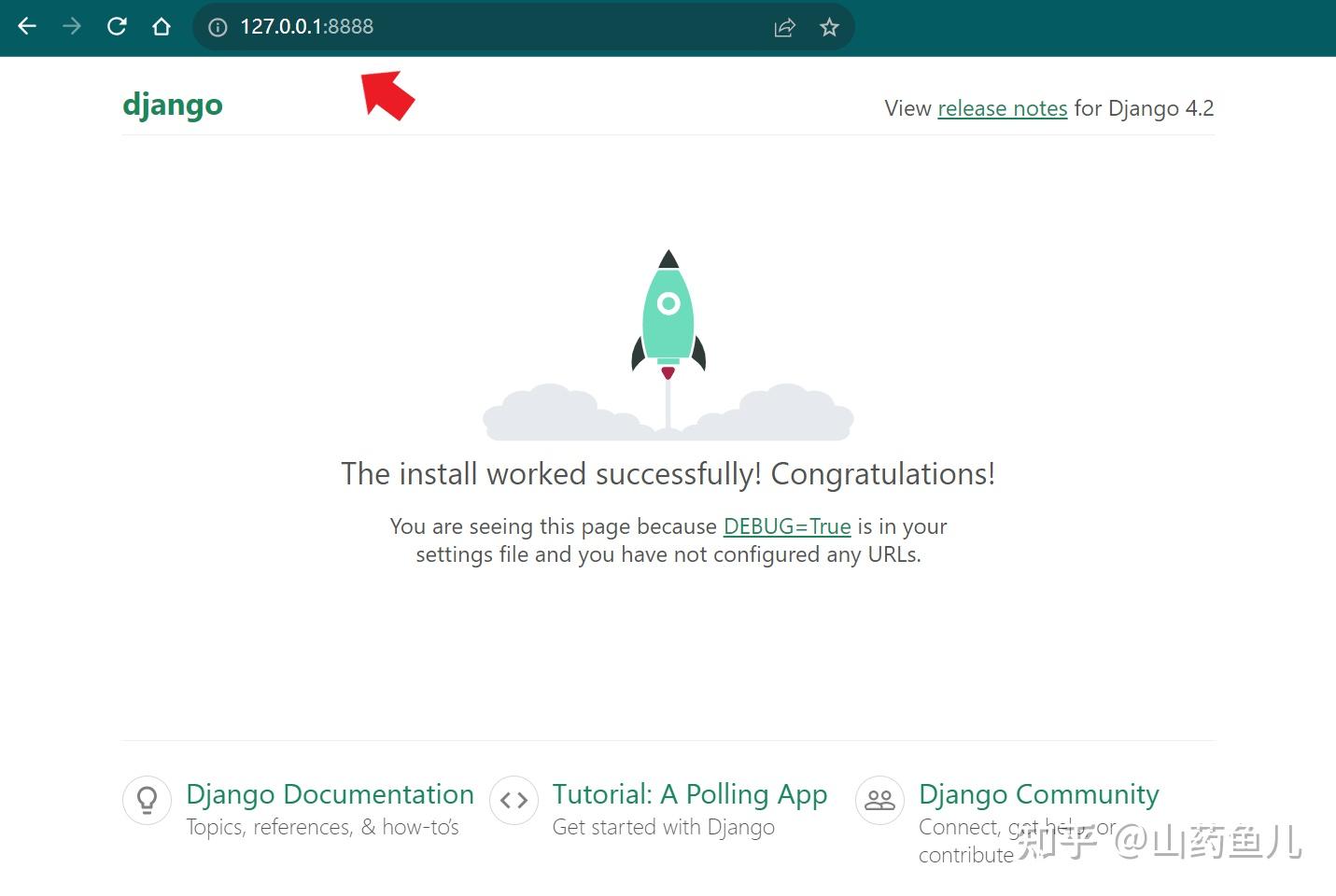Click the people icon beside Django Community
1336x896 pixels.
click(879, 800)
